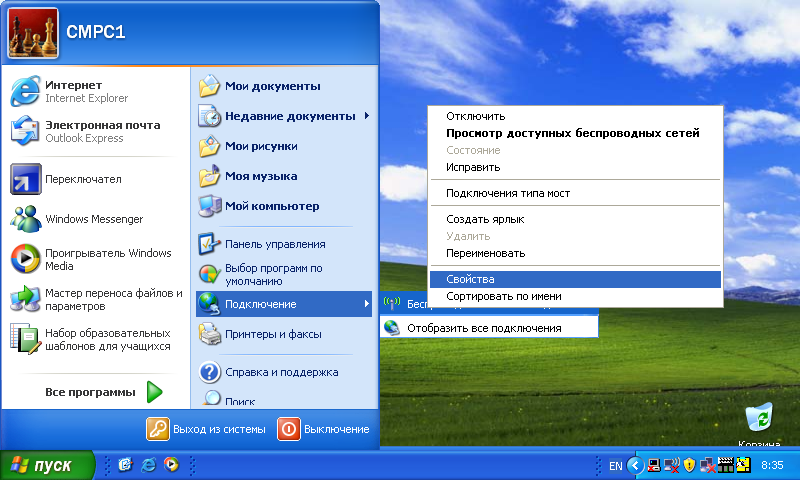This screenshot has width=800, height=480.
Task: Start Windows Messenger
Action: (x=95, y=219)
